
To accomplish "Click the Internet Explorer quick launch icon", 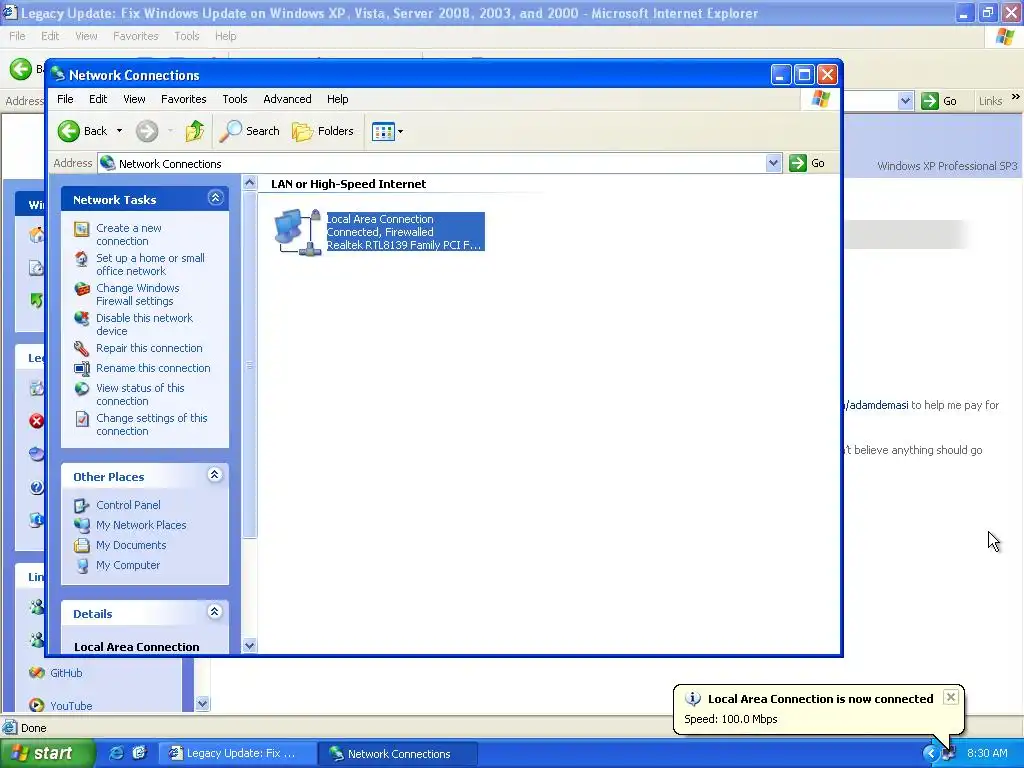I will pyautogui.click(x=116, y=753).
